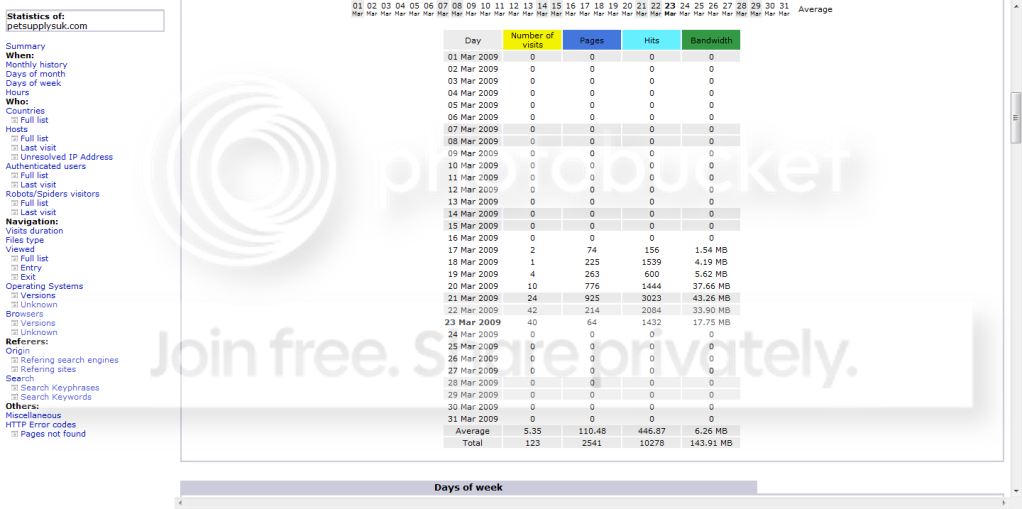Image resolution: width=1022 pixels, height=509 pixels.
Task: Click the 43.26 MB bandwidth value
Action: point(711,298)
